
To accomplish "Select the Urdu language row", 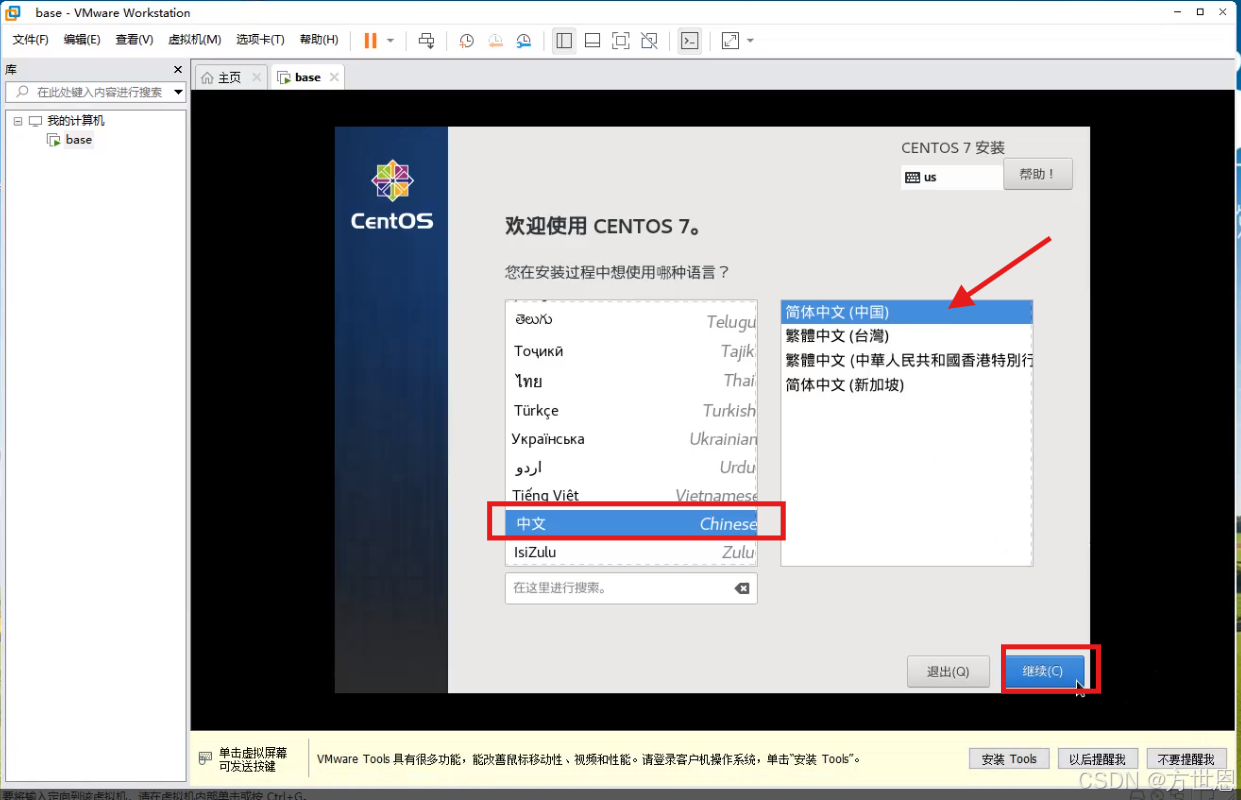I will 632,467.
